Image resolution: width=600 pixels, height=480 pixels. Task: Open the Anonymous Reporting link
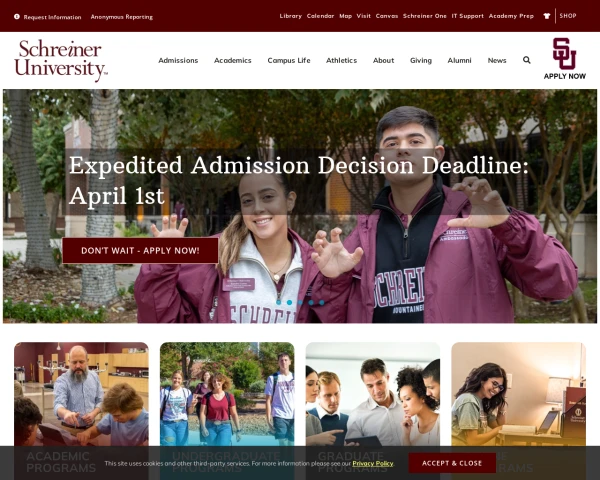pos(122,17)
